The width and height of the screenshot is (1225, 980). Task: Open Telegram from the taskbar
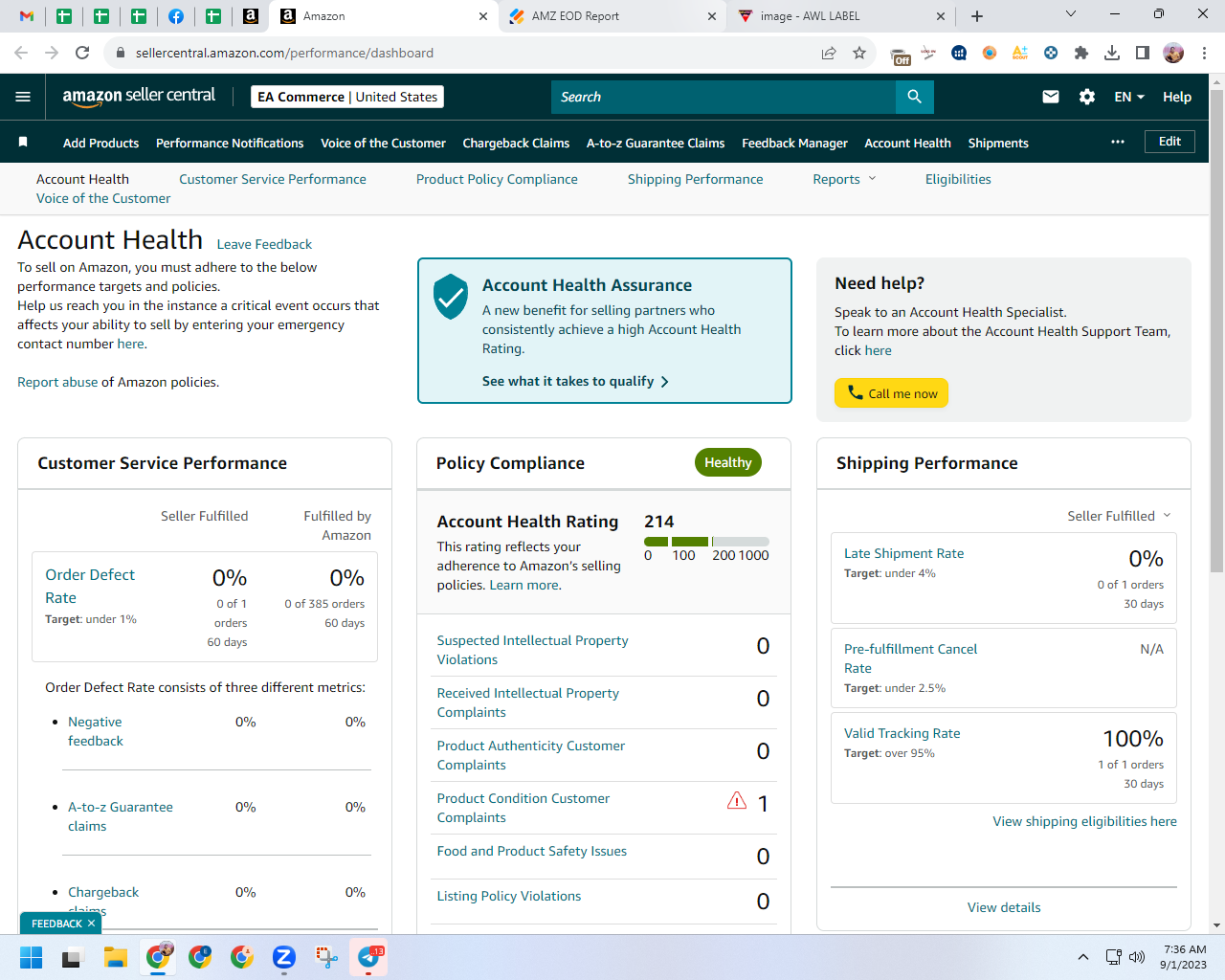click(369, 957)
